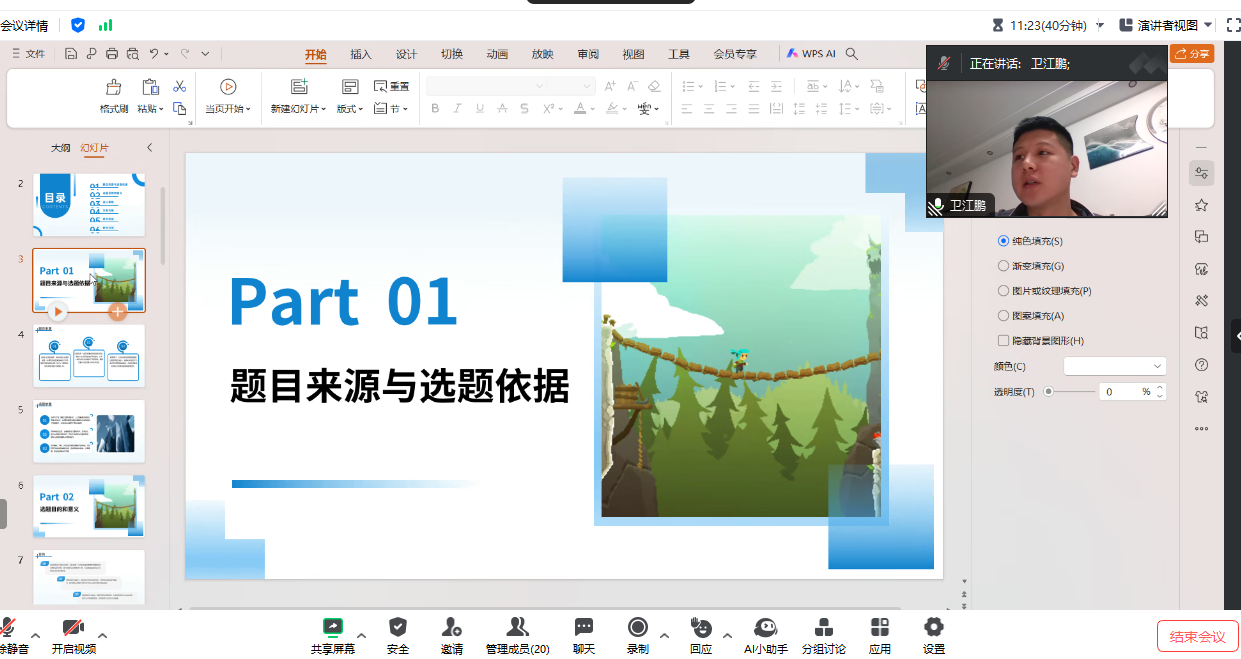
Task: Click the New Slide (新建幻灯片) icon
Action: point(299,87)
